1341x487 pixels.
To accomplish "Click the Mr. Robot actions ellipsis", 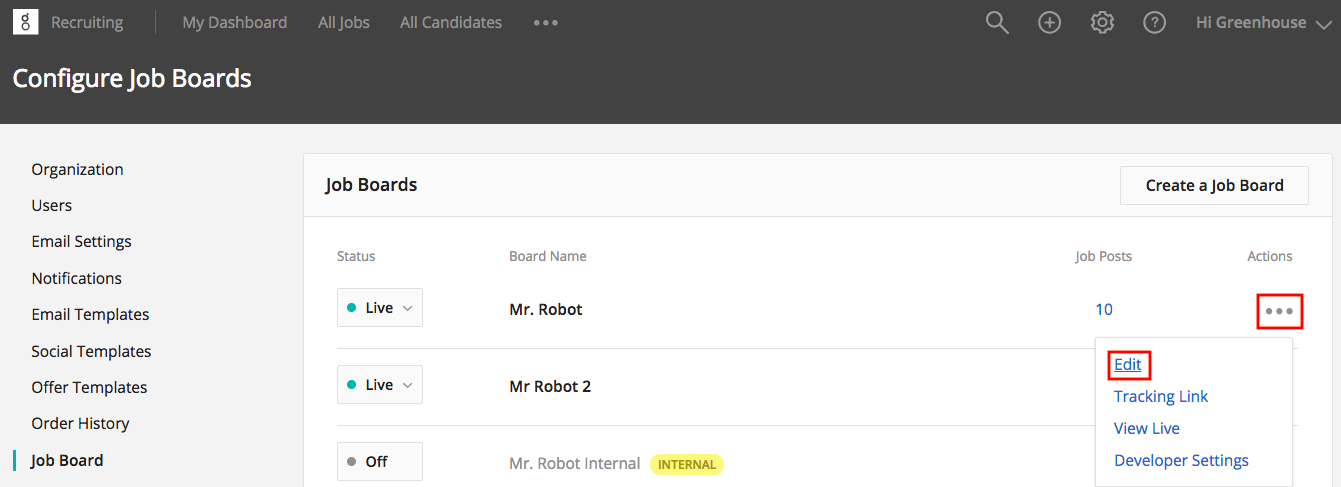I will pyautogui.click(x=1279, y=311).
